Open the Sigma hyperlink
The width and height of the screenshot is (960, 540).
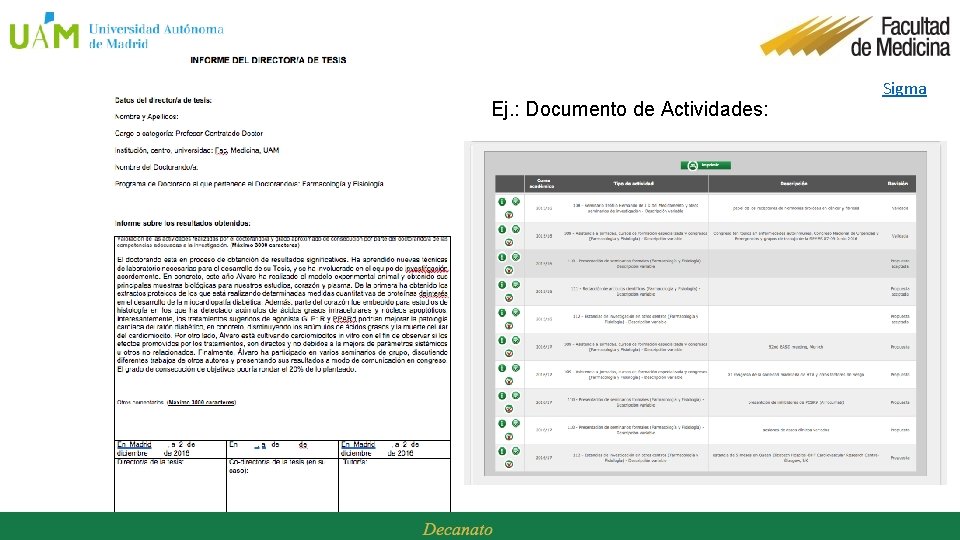904,89
